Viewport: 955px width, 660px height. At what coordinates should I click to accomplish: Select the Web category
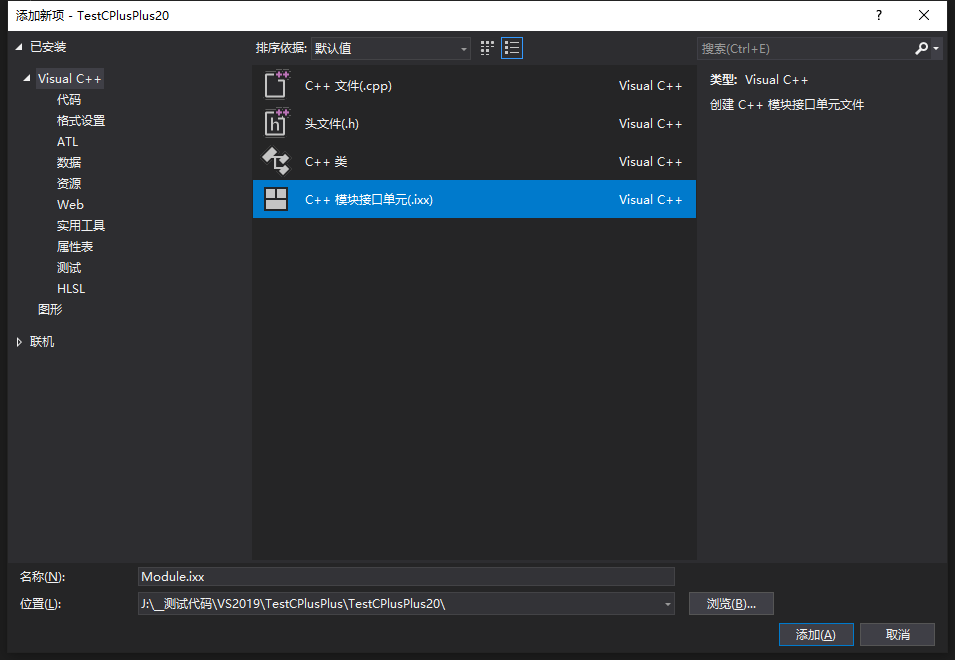pos(70,205)
